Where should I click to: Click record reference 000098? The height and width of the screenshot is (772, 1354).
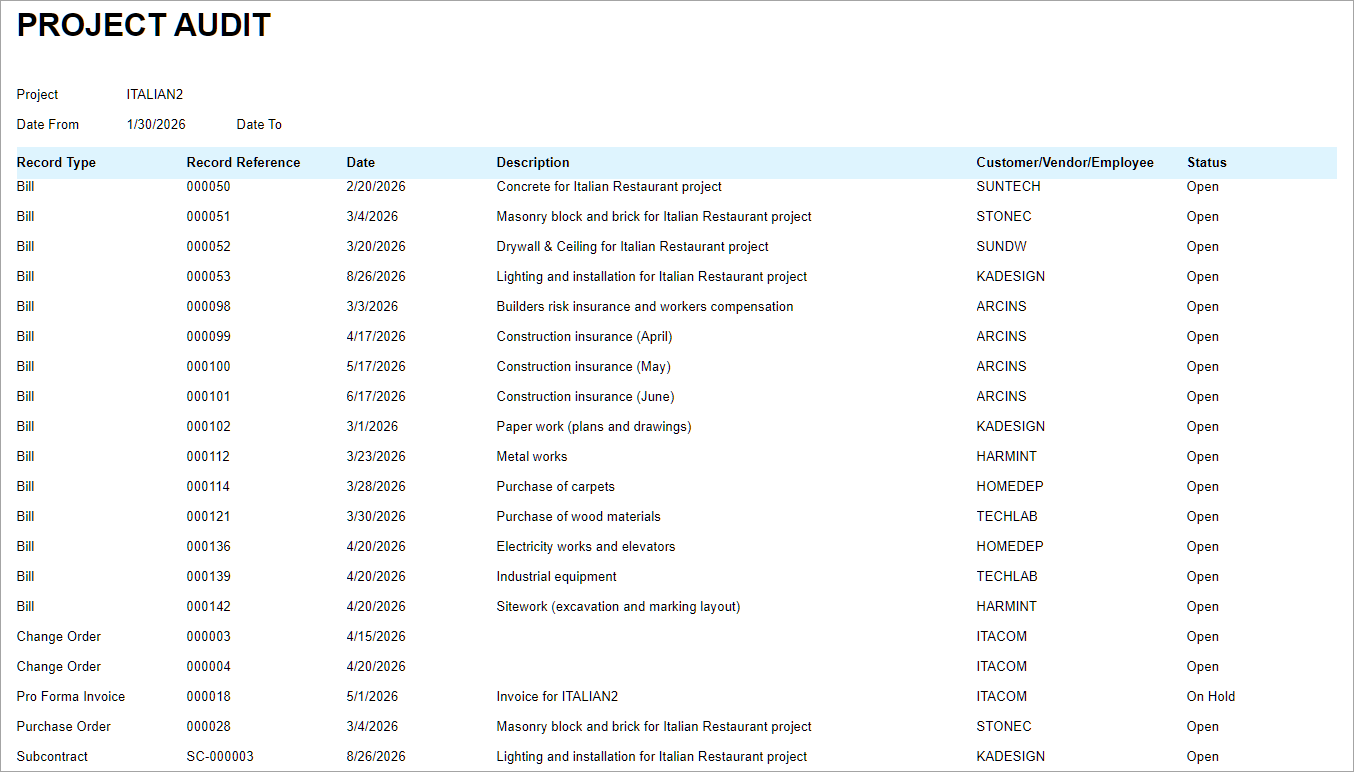pyautogui.click(x=208, y=306)
